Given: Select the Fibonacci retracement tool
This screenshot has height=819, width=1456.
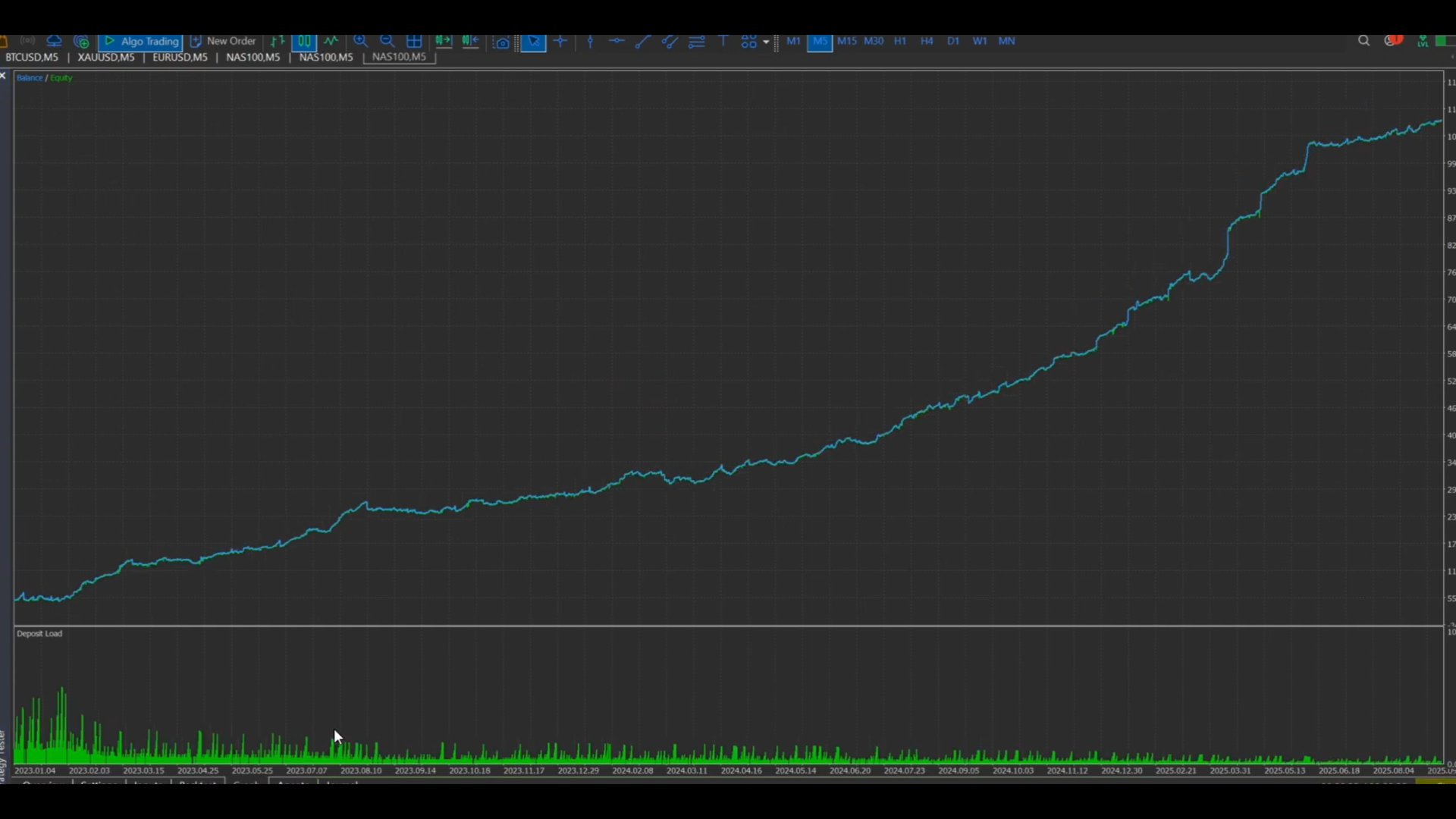Looking at the screenshot, I should click(696, 41).
